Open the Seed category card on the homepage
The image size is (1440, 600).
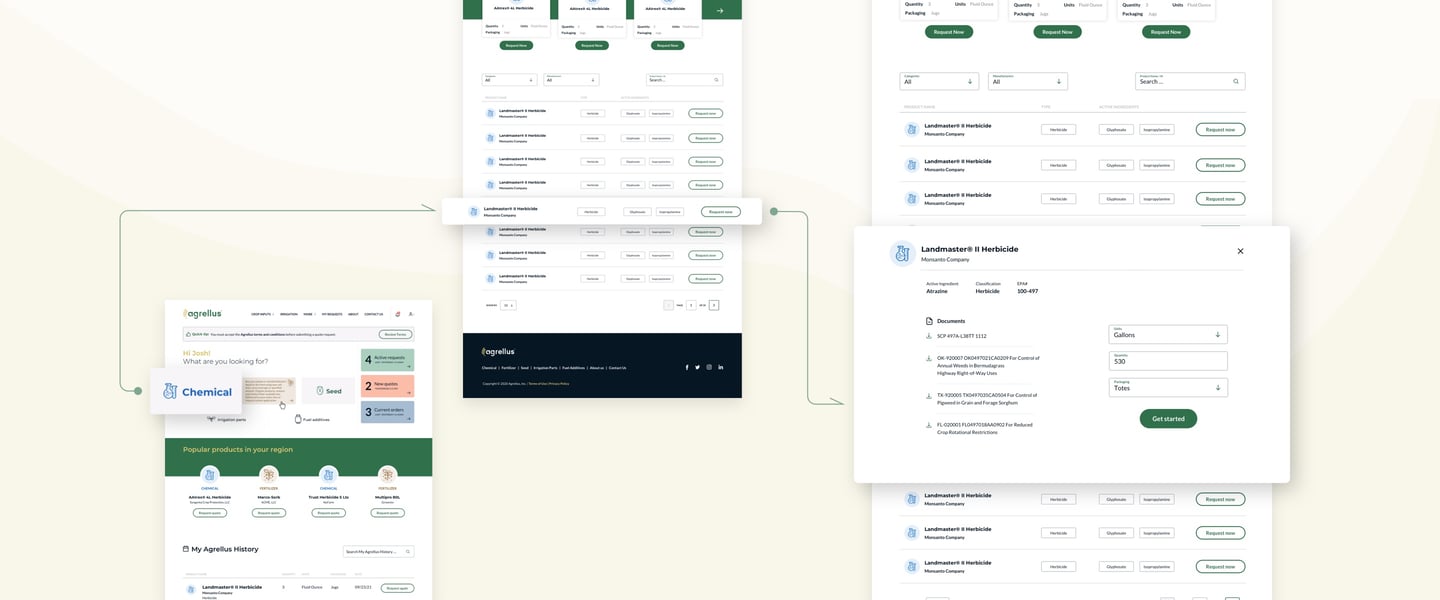click(x=328, y=391)
